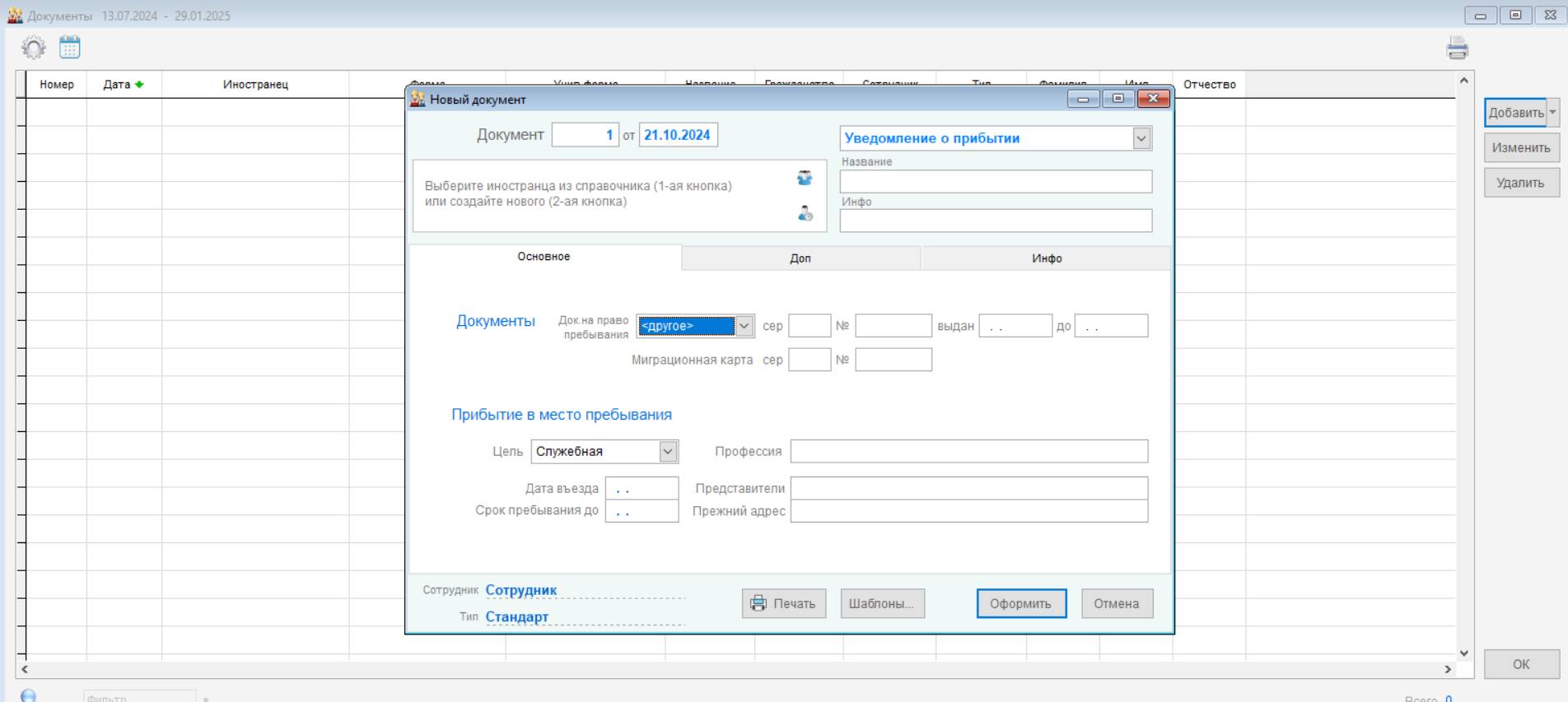Viewport: 1568px width, 702px height.
Task: Click 'Добавить' in the main window
Action: point(1515,113)
